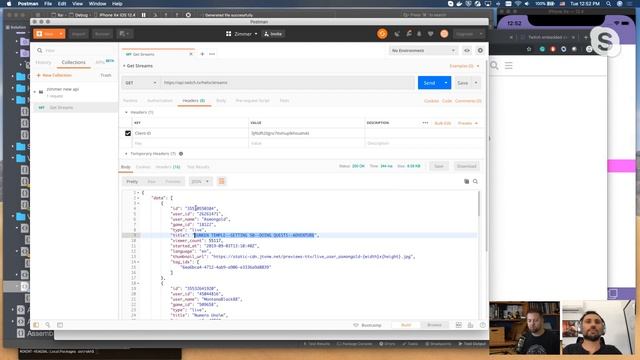The image size is (640, 360).
Task: Send the GET request
Action: click(429, 83)
